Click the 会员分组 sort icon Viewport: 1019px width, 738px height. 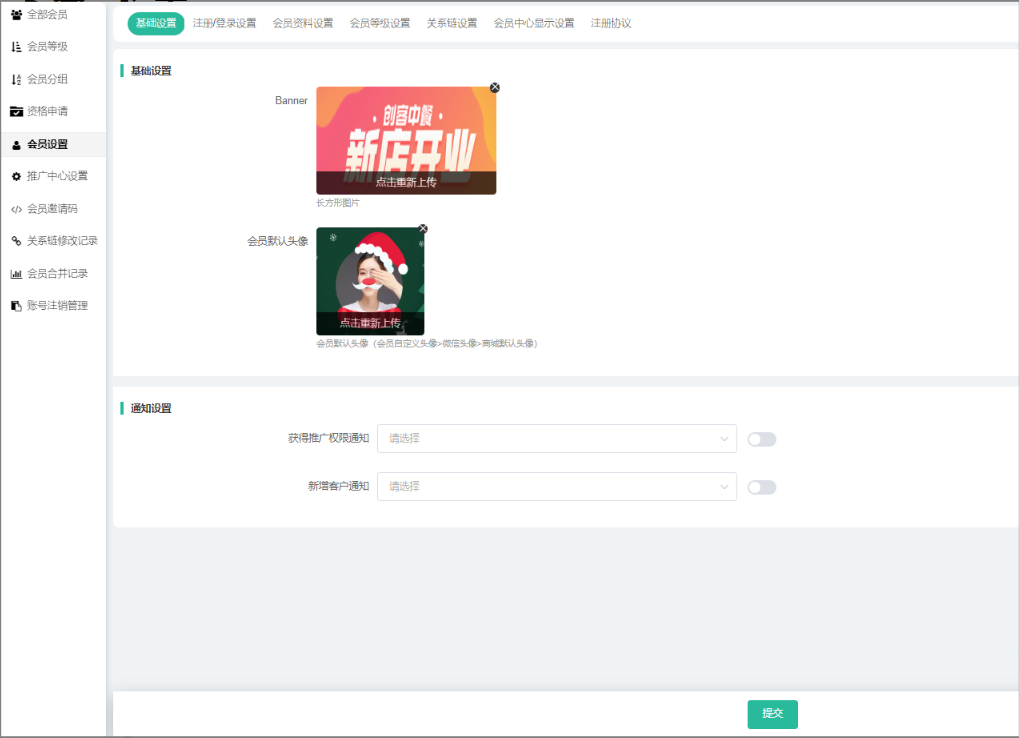coord(16,79)
